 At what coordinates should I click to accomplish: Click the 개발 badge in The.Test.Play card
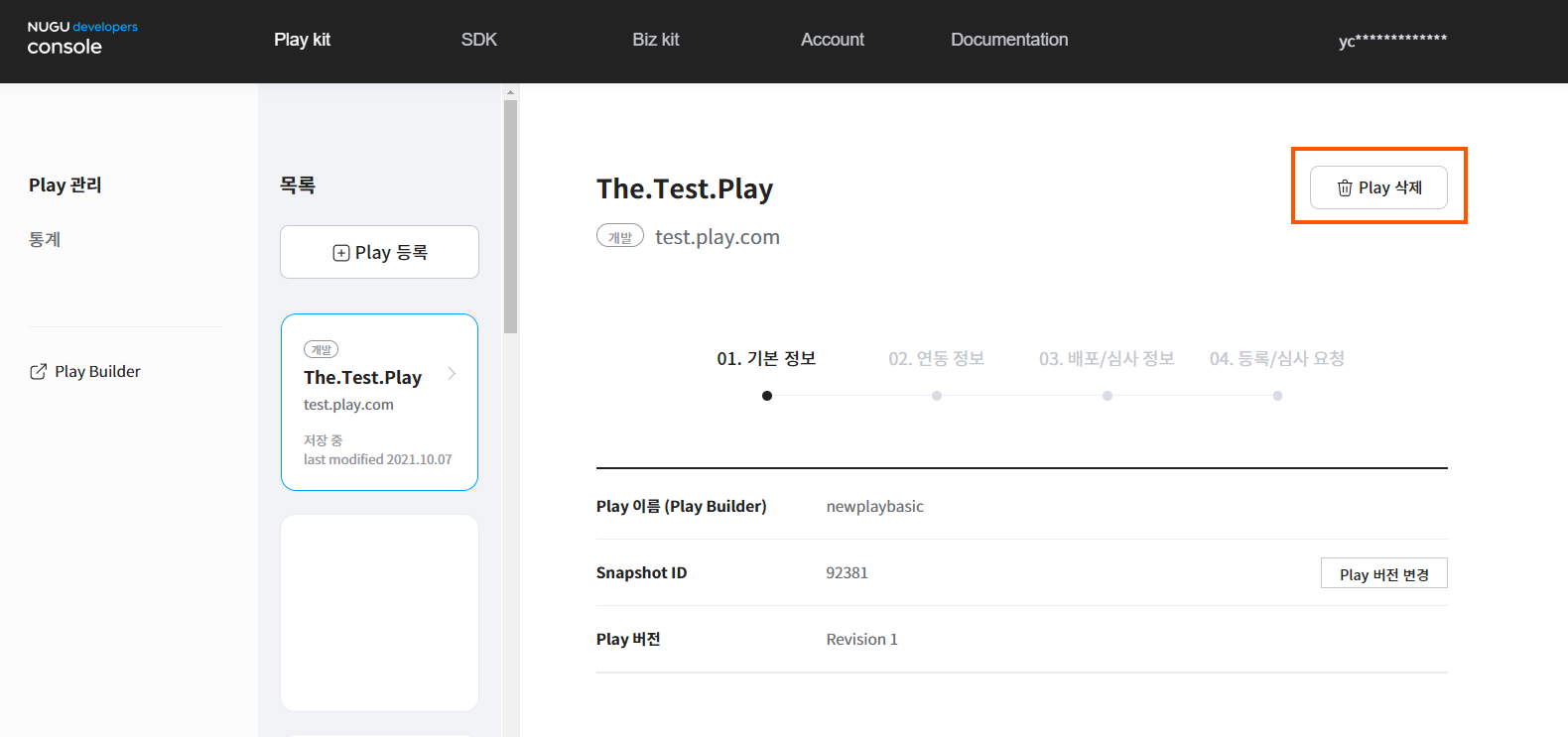321,349
